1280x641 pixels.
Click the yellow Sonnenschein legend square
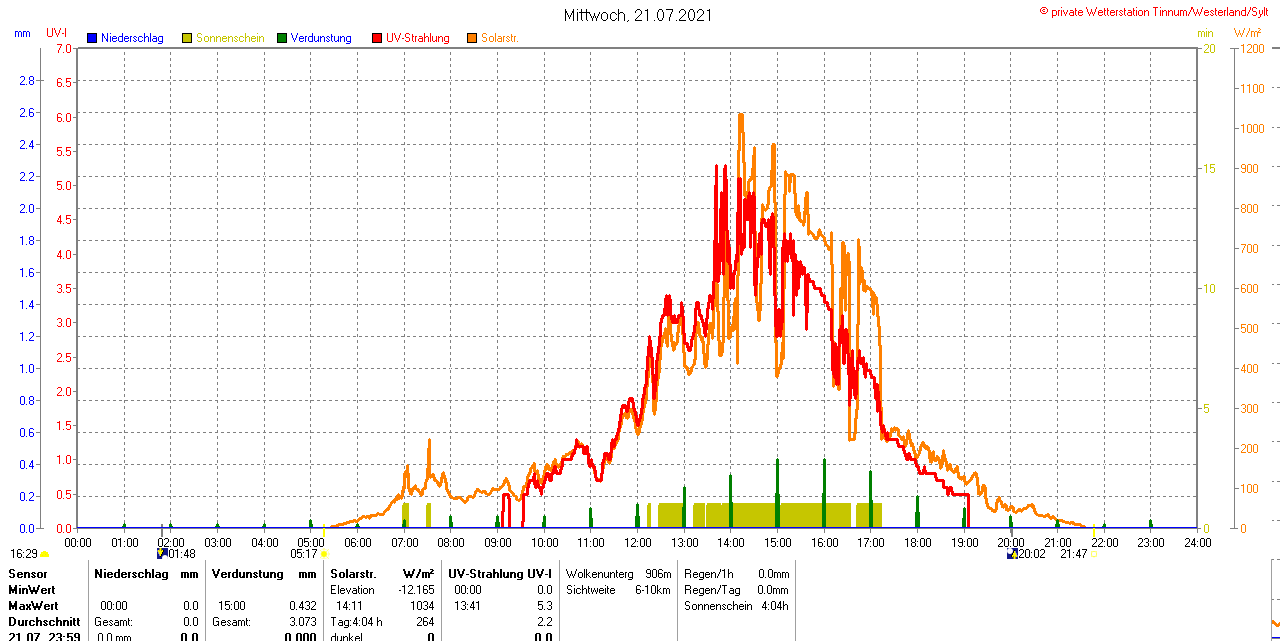click(x=187, y=38)
